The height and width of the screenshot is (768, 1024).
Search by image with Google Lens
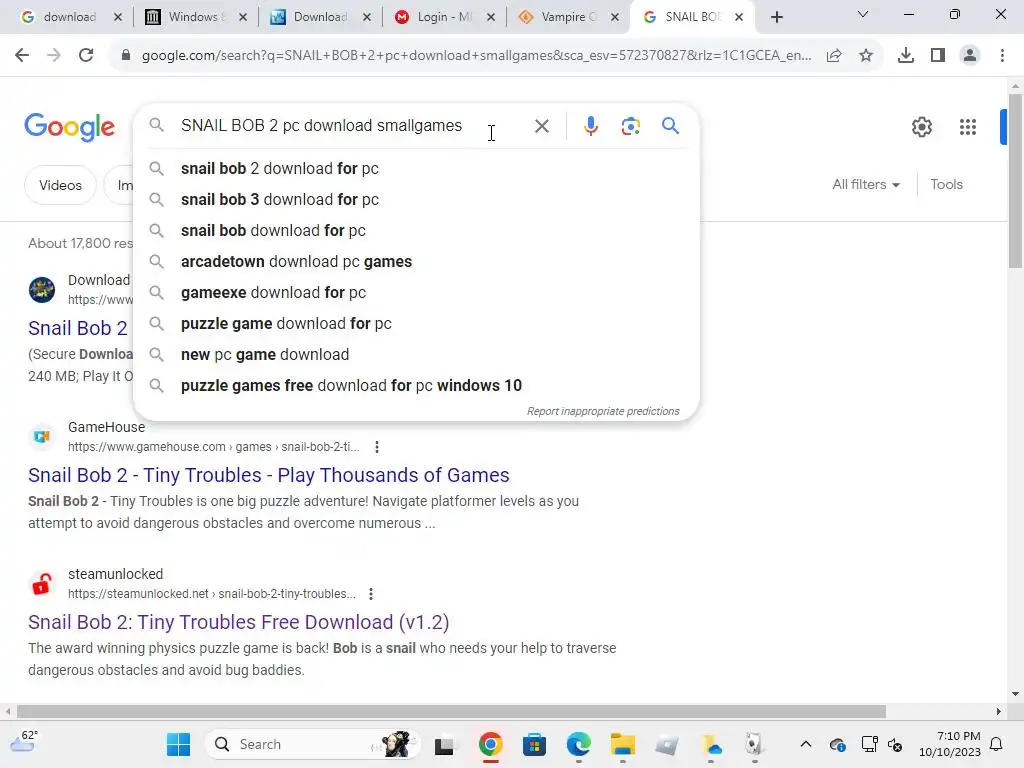coord(630,126)
